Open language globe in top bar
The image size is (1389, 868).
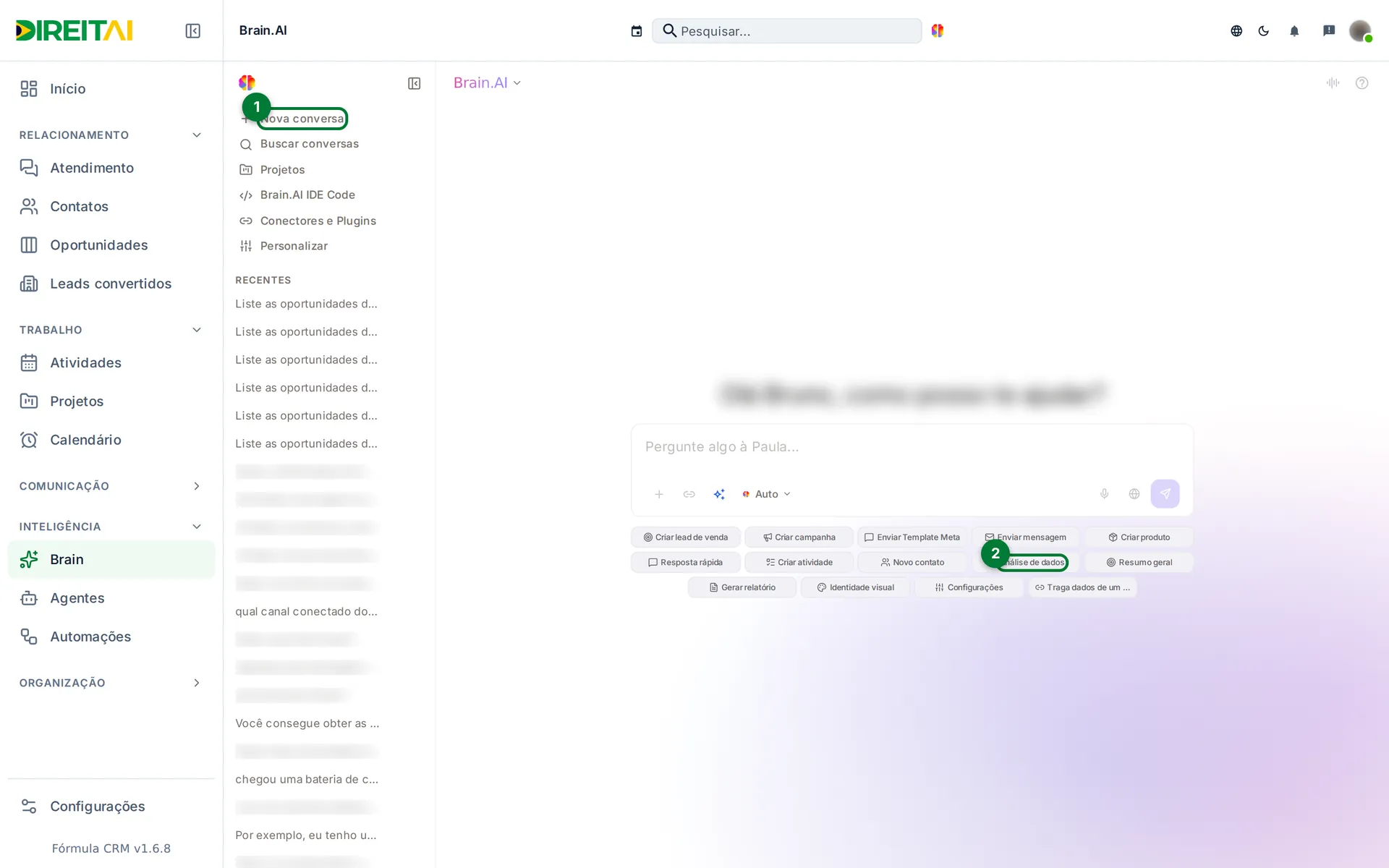point(1236,31)
